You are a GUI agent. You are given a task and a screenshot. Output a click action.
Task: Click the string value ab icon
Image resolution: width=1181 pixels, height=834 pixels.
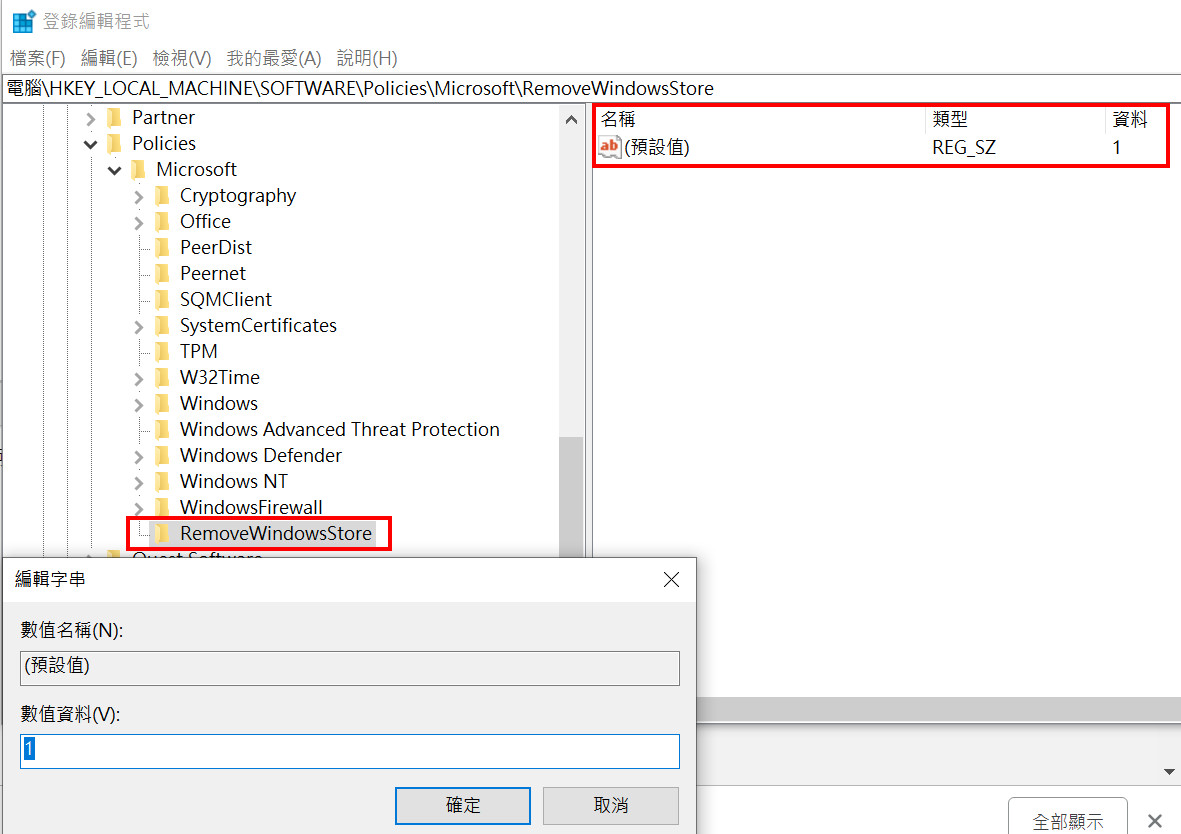coord(609,146)
